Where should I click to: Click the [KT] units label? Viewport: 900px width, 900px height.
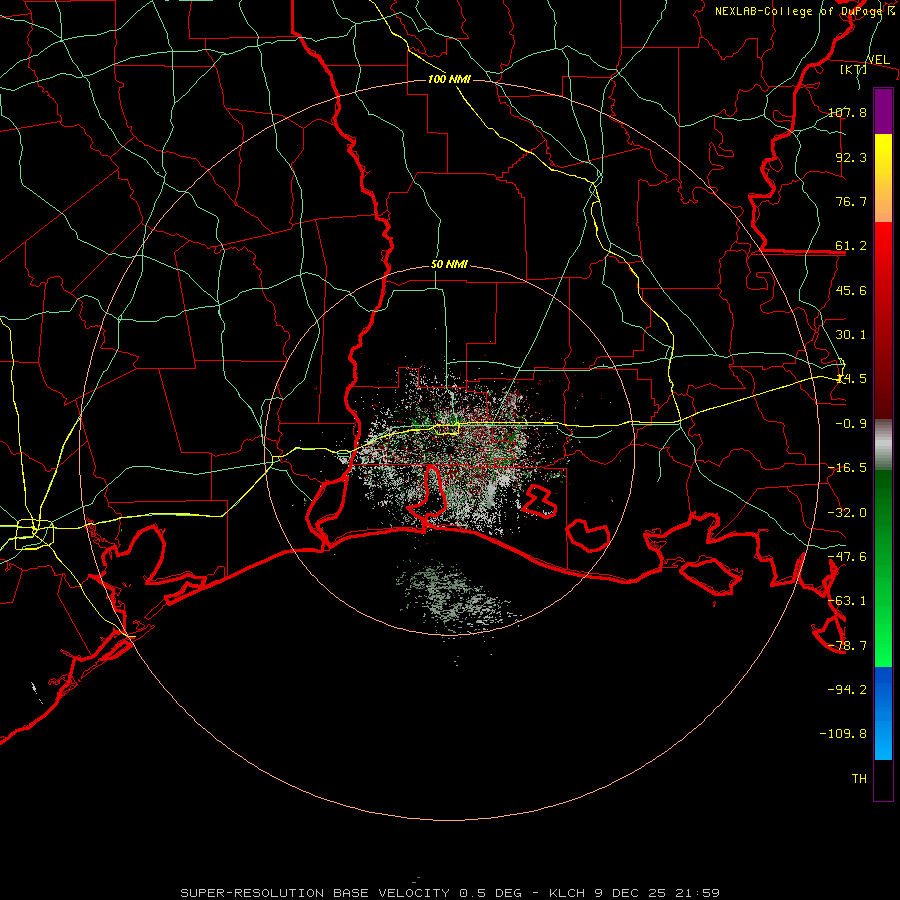click(x=853, y=69)
